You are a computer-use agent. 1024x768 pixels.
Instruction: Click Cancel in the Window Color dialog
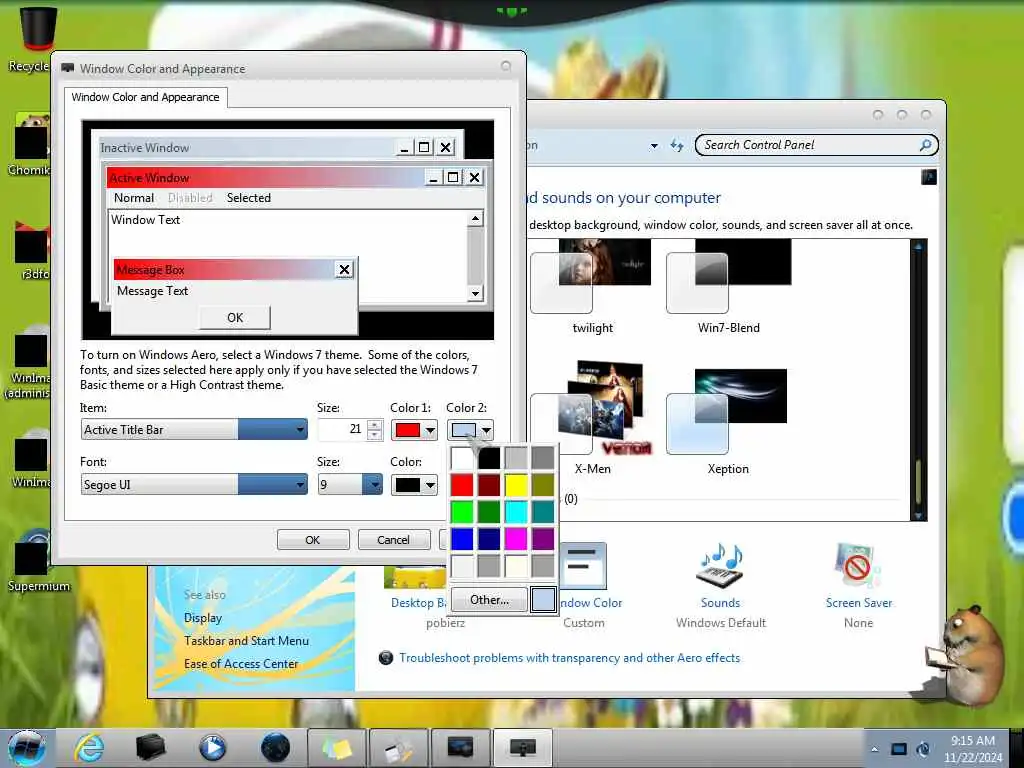393,540
